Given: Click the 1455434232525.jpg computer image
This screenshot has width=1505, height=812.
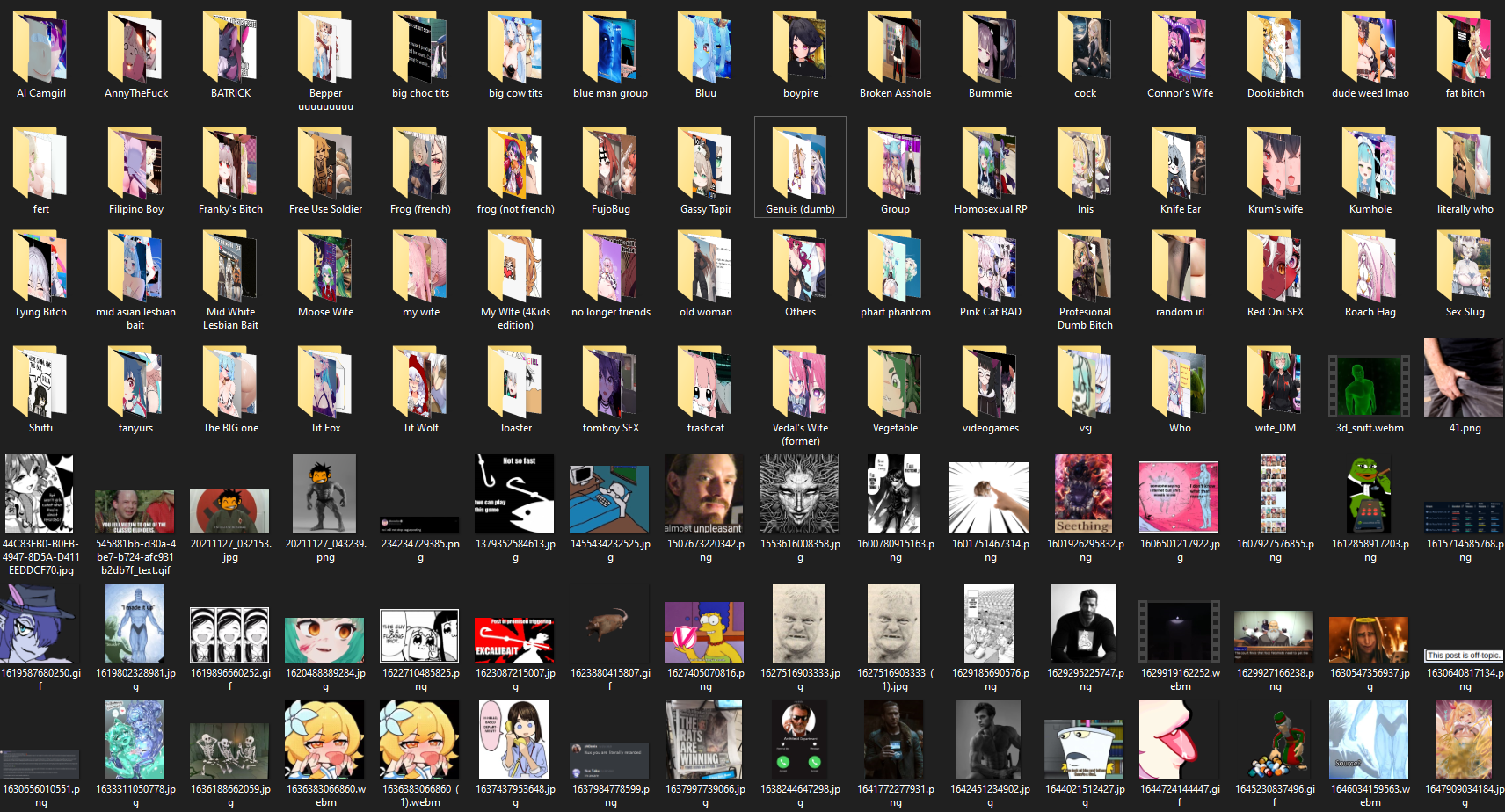Looking at the screenshot, I should tap(609, 500).
